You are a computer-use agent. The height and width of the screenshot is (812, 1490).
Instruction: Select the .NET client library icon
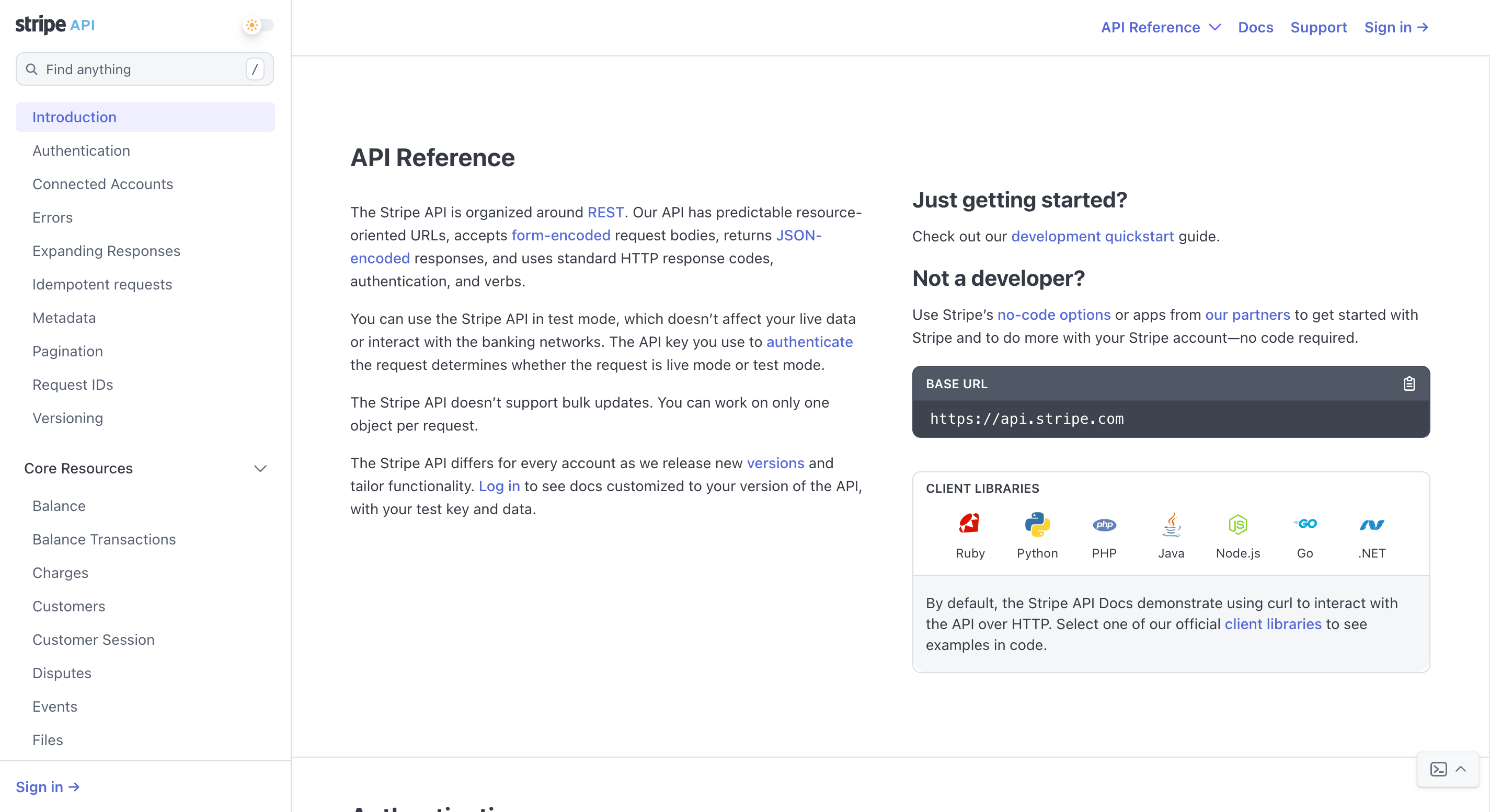(1371, 524)
